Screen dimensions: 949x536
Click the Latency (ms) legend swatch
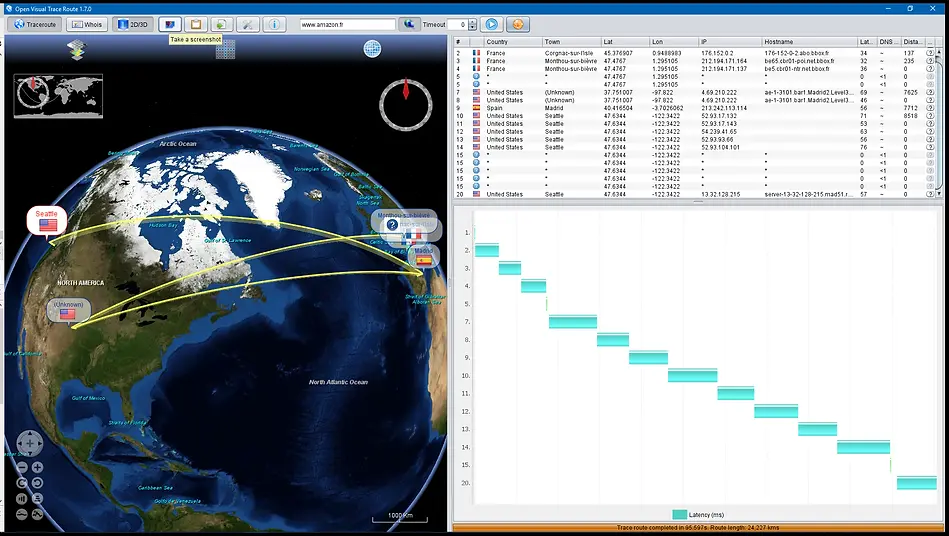pyautogui.click(x=680, y=515)
